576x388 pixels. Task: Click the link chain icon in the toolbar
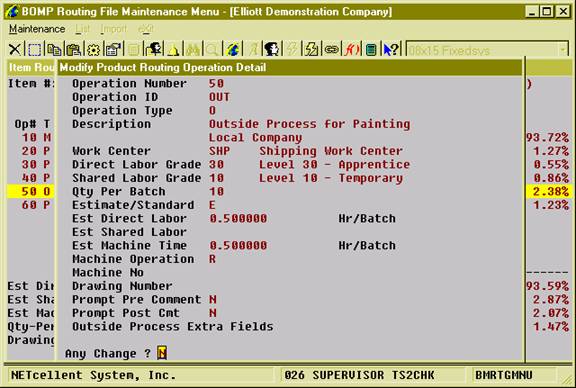[331, 49]
